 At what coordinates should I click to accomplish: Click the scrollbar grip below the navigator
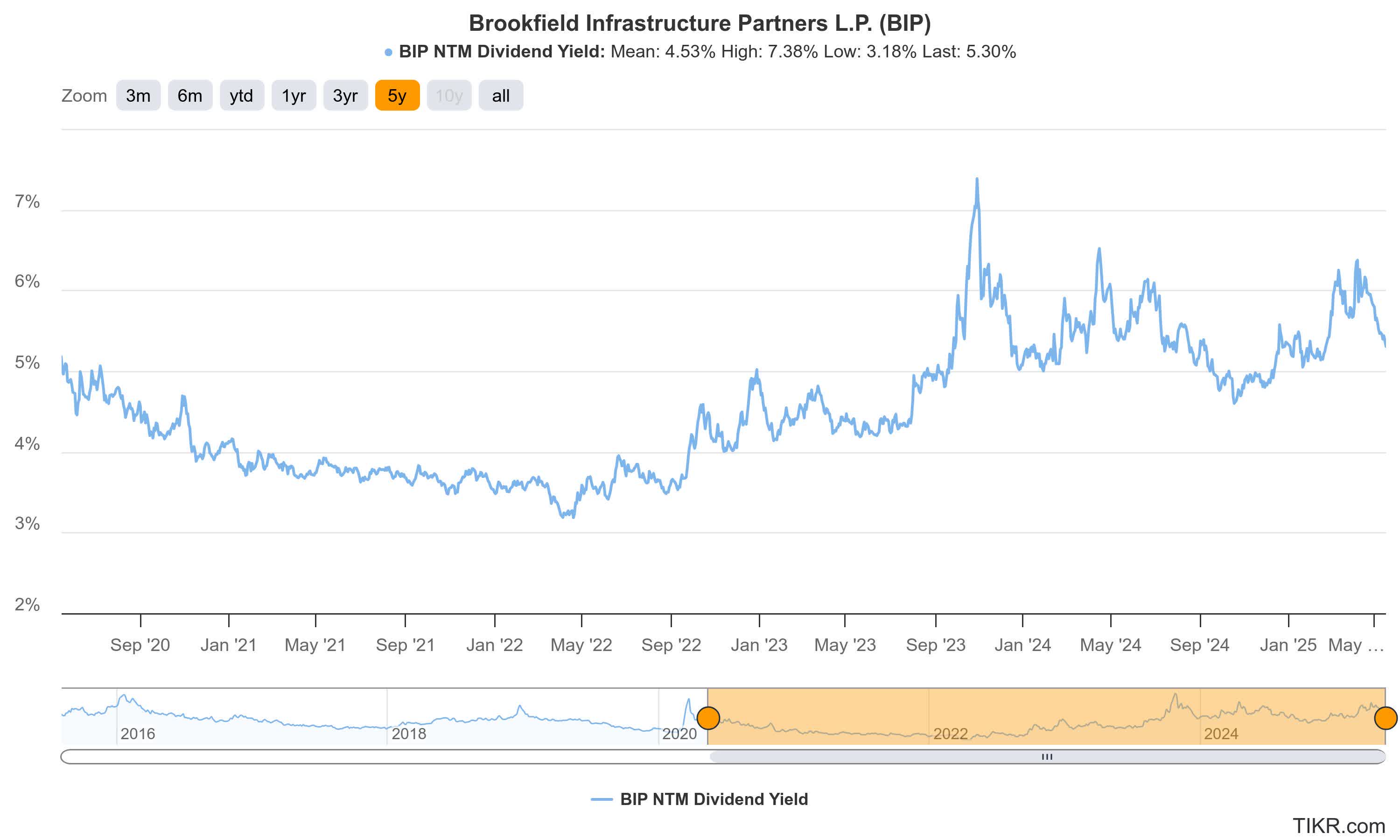(x=1048, y=756)
